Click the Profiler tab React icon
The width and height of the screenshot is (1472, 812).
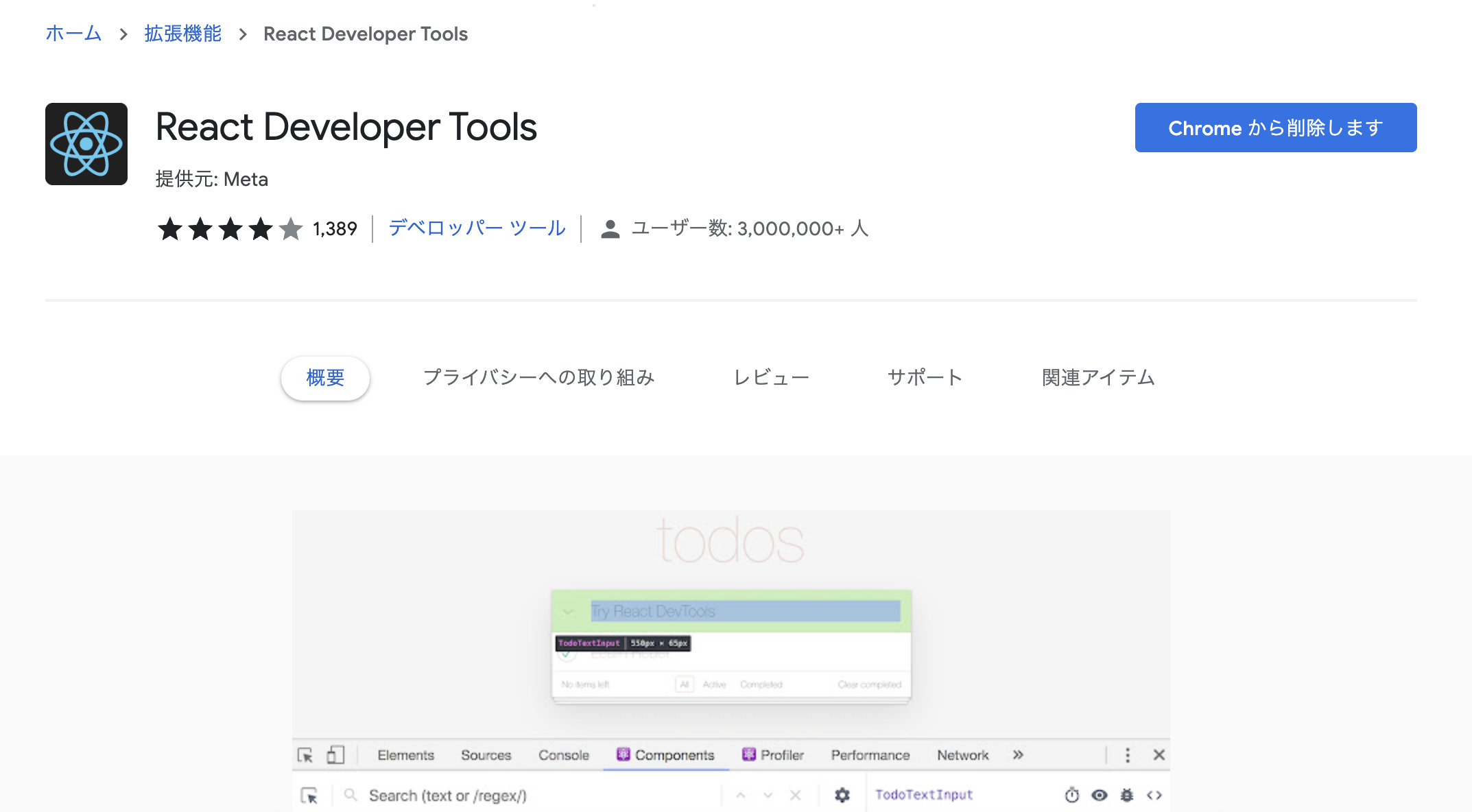(749, 754)
